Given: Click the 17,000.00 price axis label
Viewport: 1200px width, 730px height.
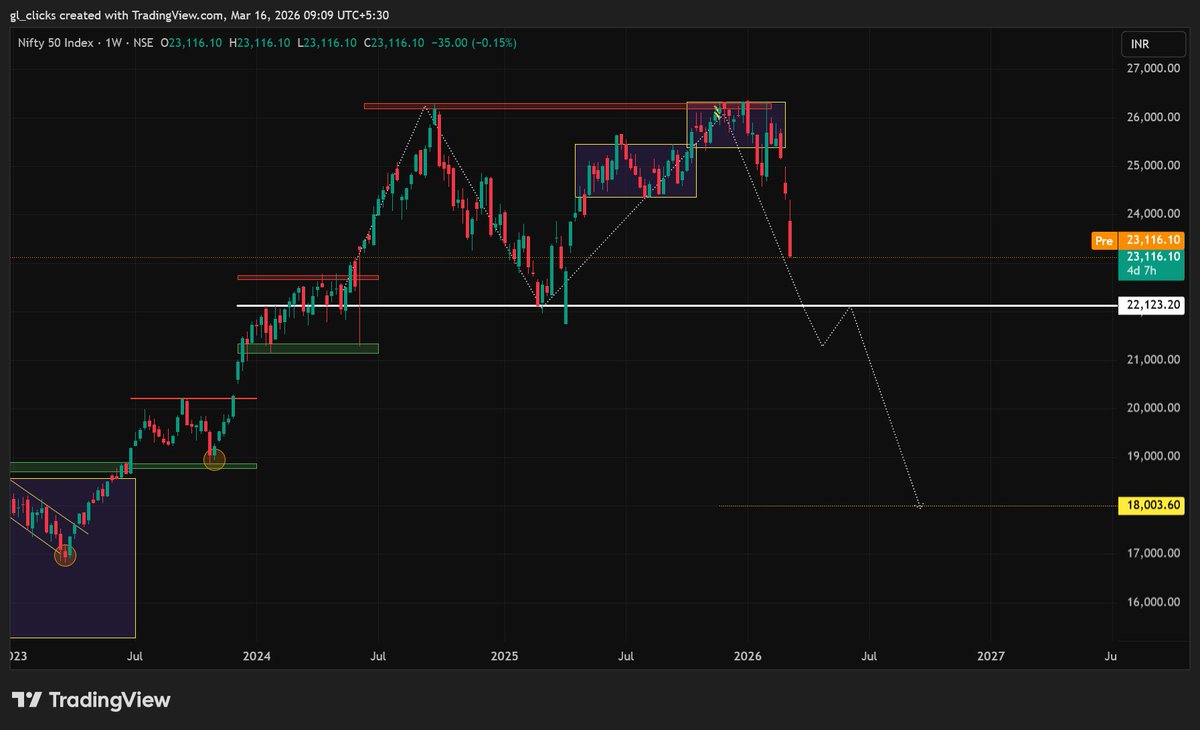Looking at the screenshot, I should [x=1155, y=553].
